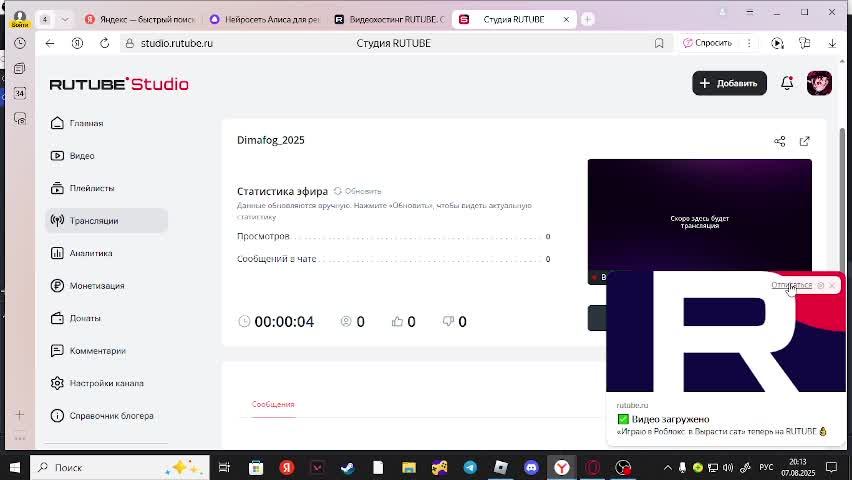Open Microsoft Store from taskbar

[256, 467]
